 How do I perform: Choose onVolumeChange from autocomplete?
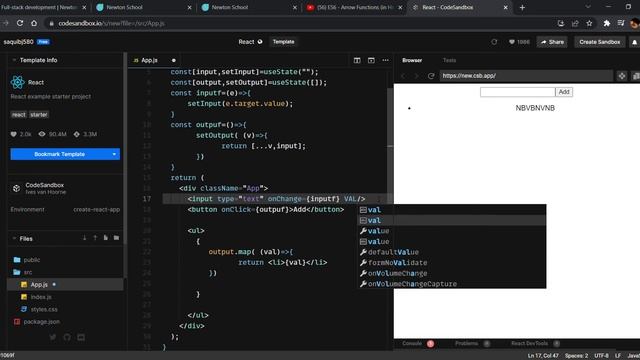point(452,273)
